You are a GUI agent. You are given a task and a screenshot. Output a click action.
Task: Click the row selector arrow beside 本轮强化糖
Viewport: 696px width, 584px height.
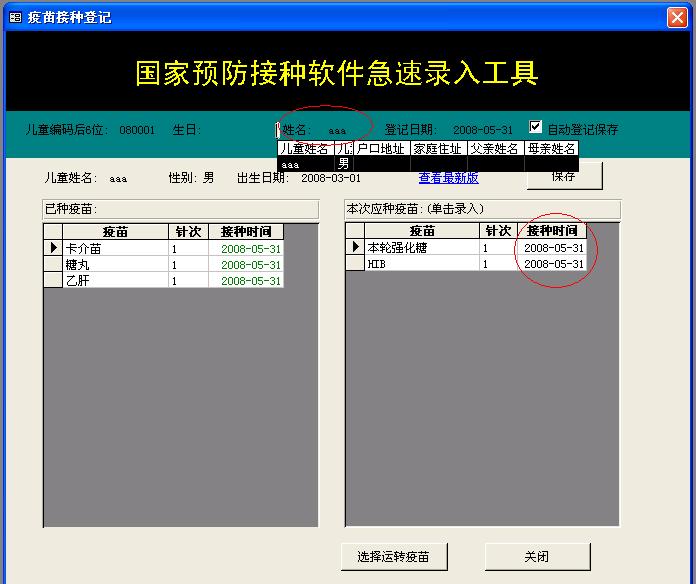(355, 247)
